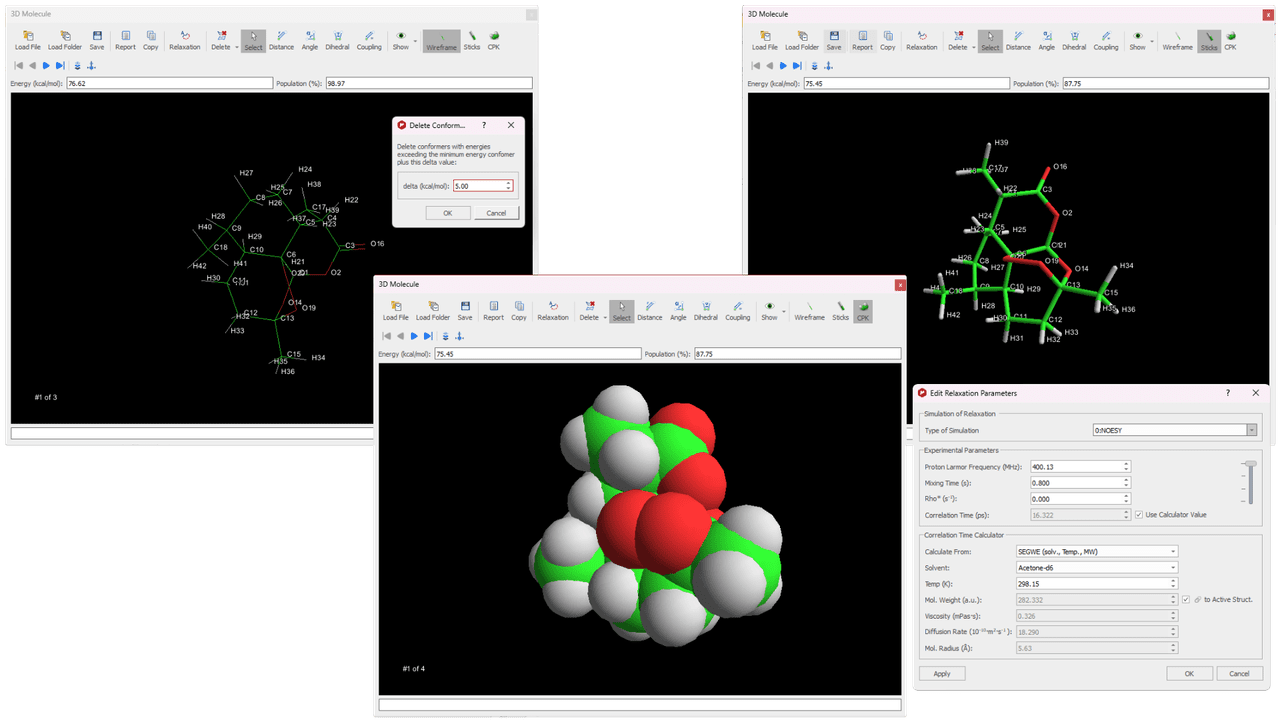1280x720 pixels.
Task: Click Apply in Edit Relaxation Parameters
Action: (x=941, y=674)
